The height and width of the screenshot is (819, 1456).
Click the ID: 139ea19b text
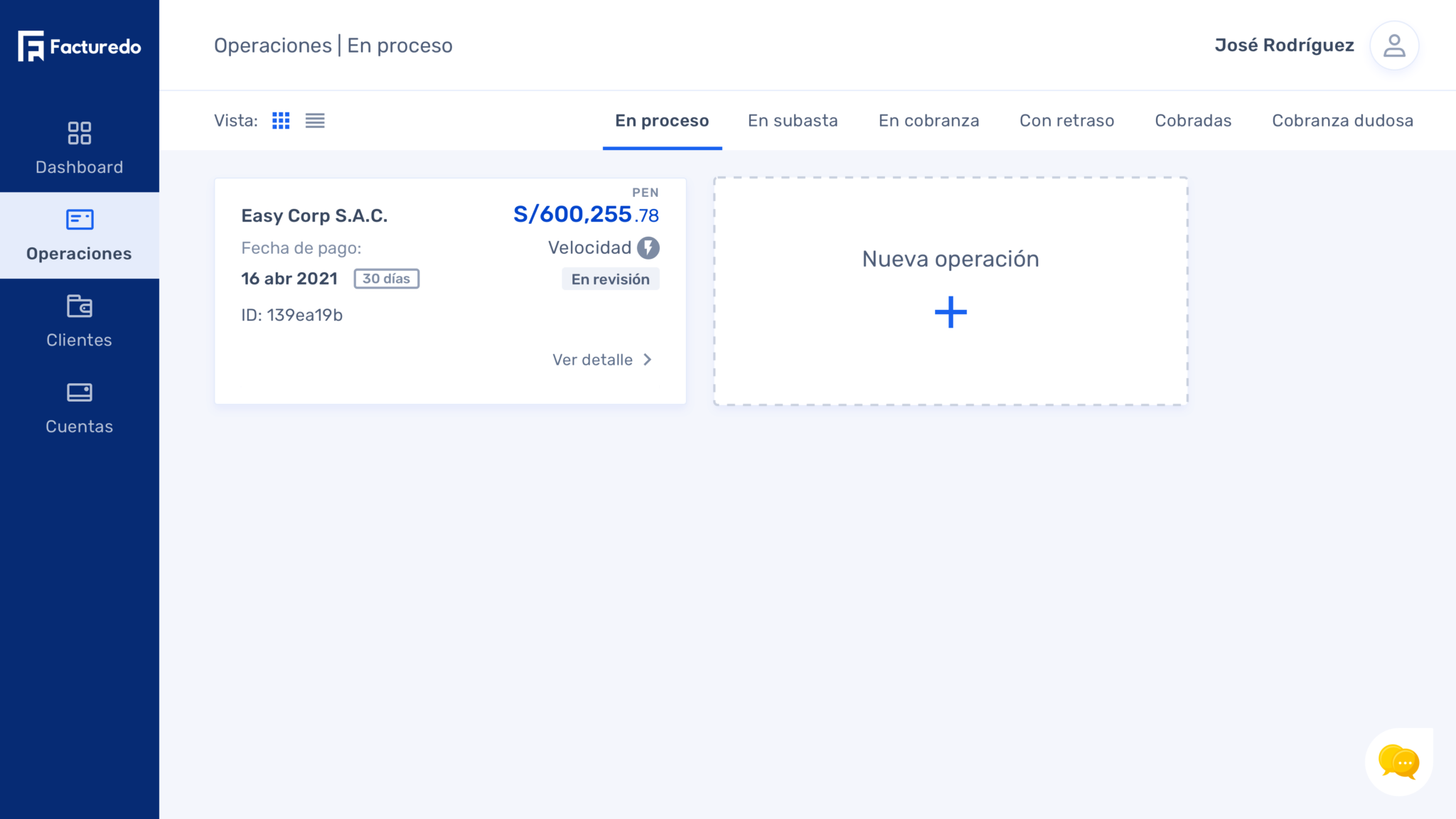[291, 315]
